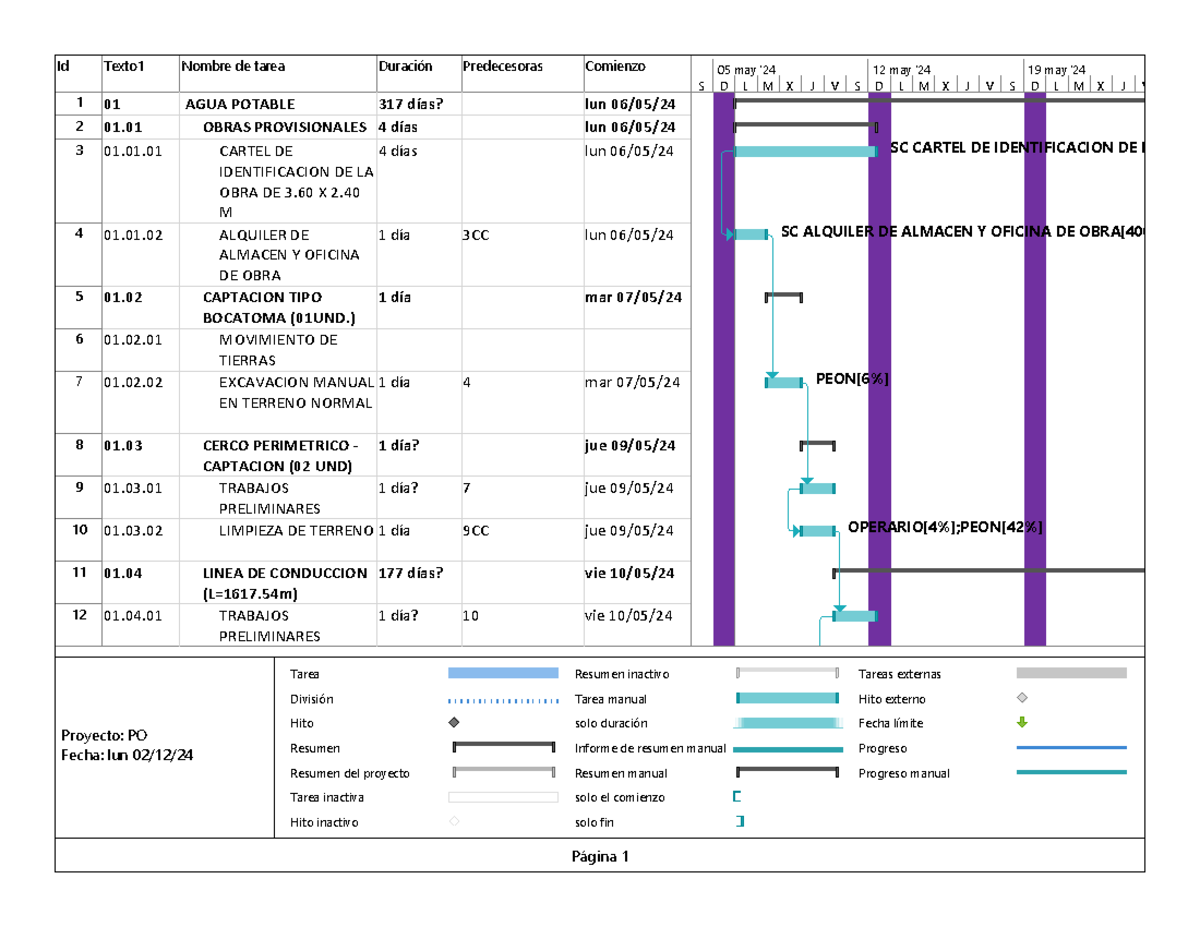This screenshot has height=927, width=1200.
Task: Select the Comienzo column header
Action: [x=615, y=67]
